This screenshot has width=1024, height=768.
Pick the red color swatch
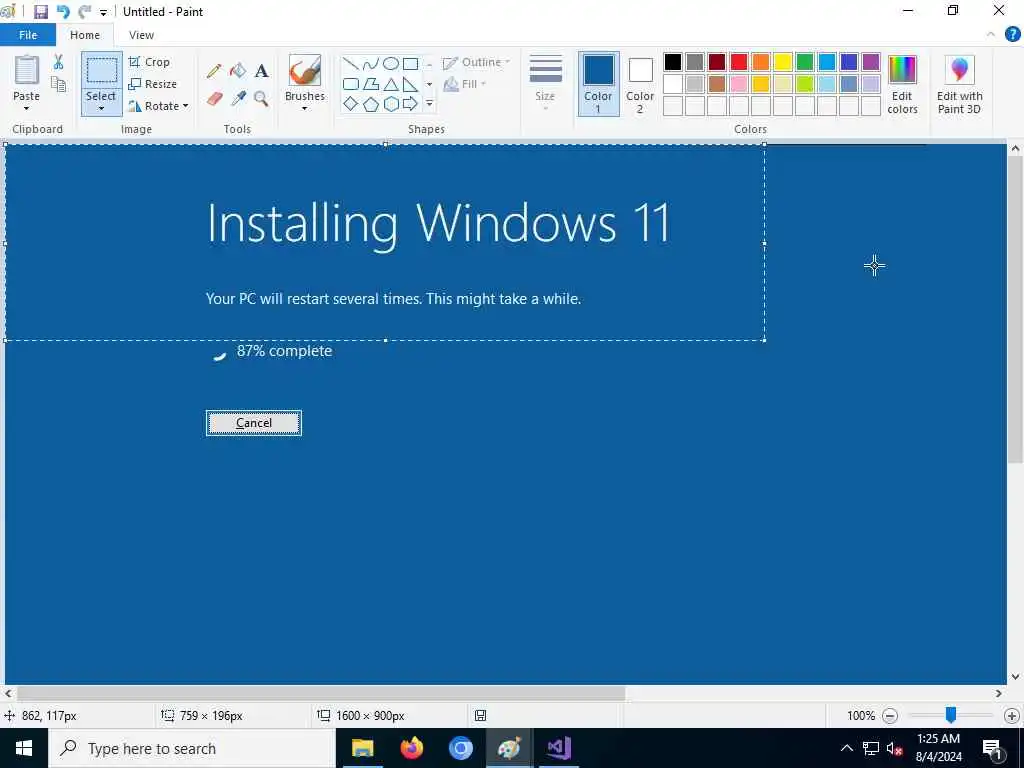pyautogui.click(x=739, y=62)
